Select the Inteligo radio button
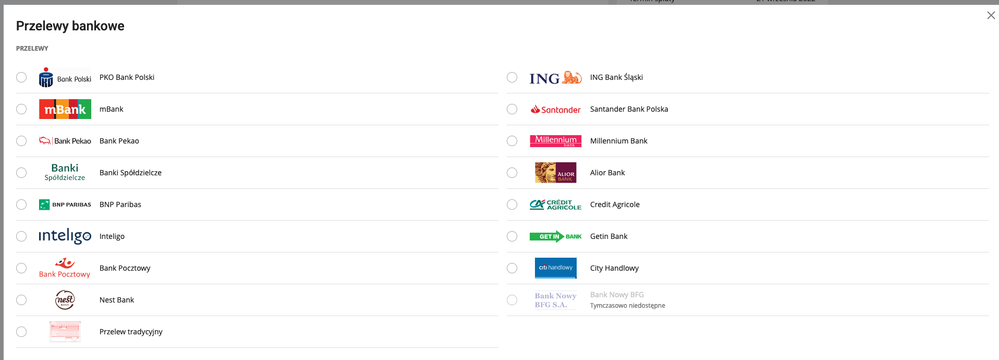Viewport: 999px width, 360px height. click(x=22, y=236)
